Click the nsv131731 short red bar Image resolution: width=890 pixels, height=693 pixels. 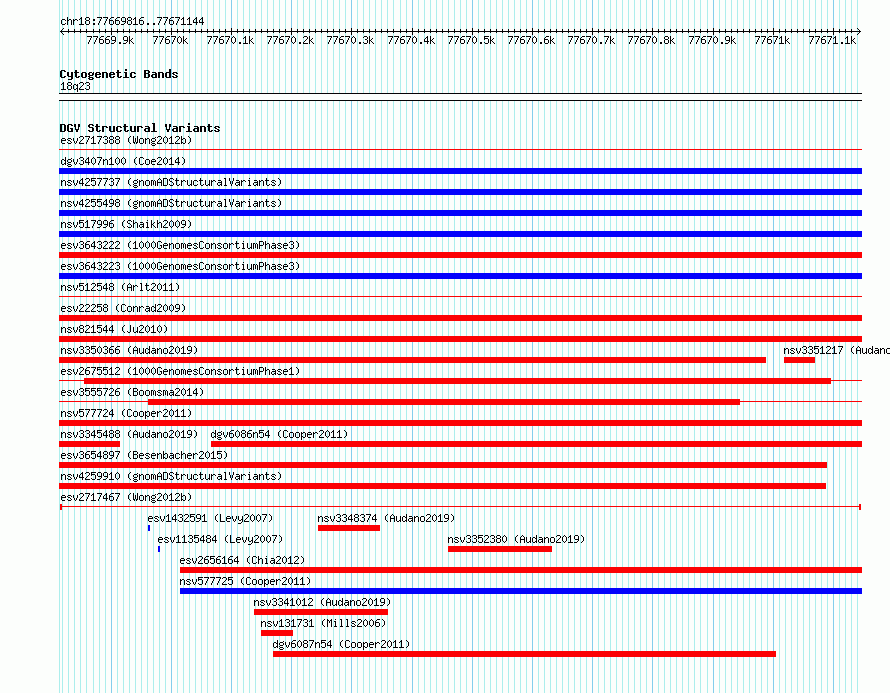tap(277, 633)
